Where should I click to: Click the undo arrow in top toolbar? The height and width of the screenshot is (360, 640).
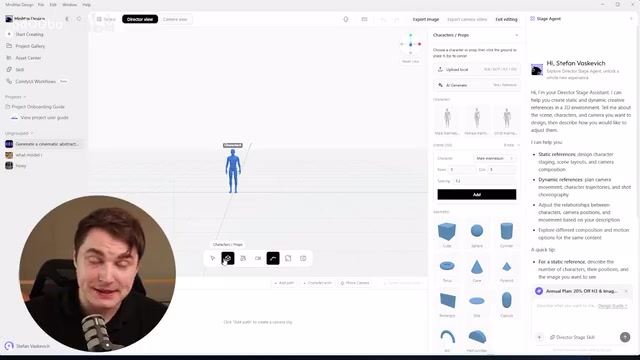pos(383,19)
